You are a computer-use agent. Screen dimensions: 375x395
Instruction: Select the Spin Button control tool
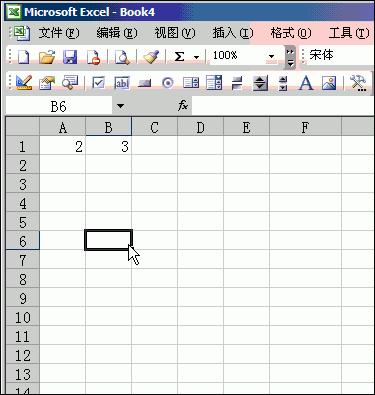point(260,83)
